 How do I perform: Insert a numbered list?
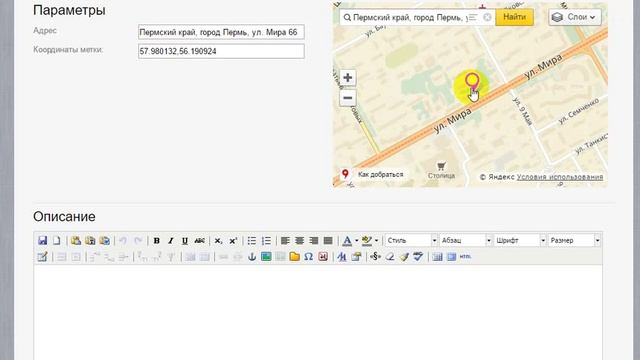pyautogui.click(x=266, y=241)
